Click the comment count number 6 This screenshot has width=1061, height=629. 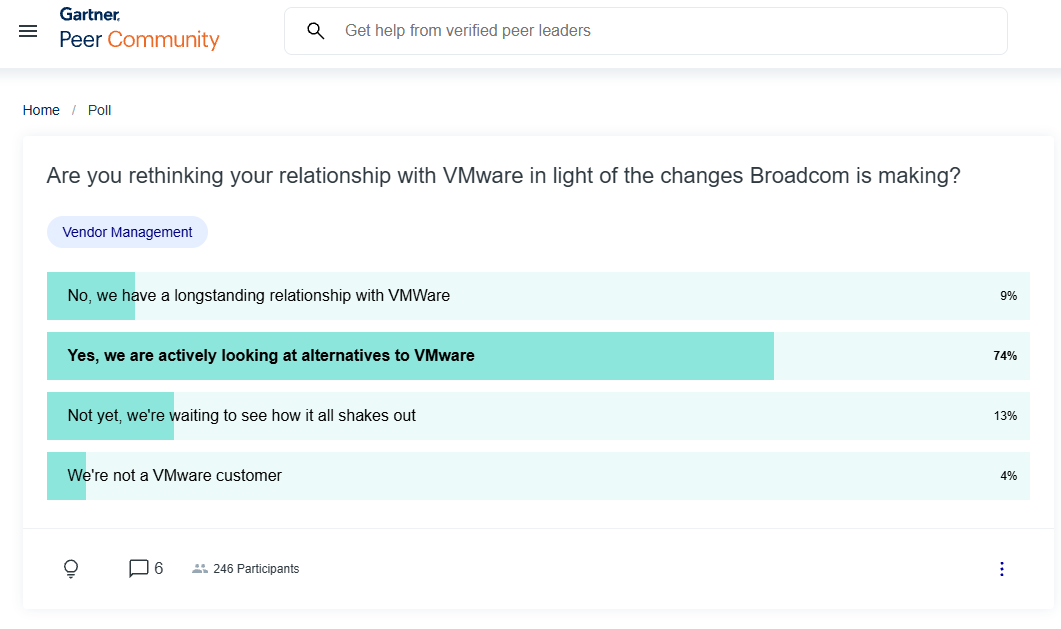(x=158, y=568)
